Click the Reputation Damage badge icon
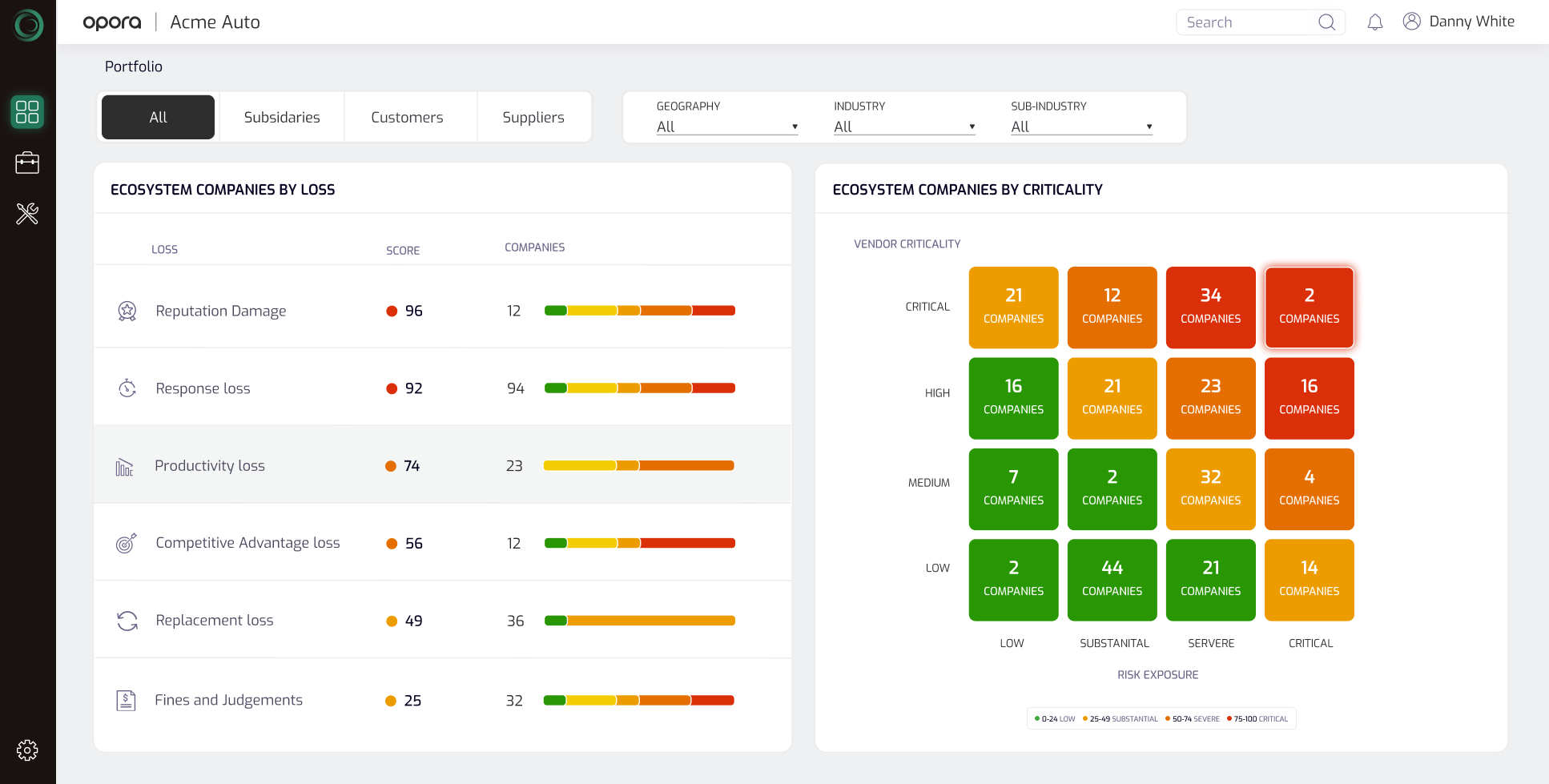 127,311
